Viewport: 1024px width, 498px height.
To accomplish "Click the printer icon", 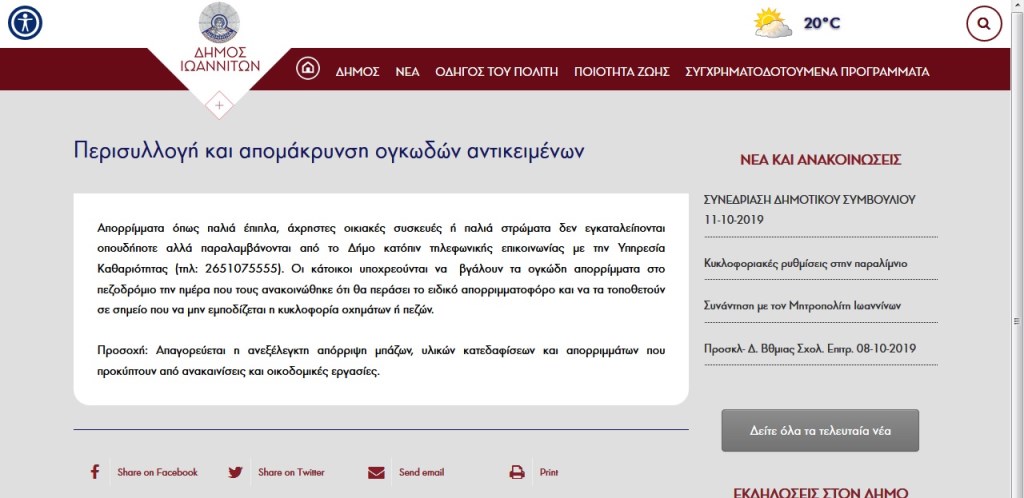I will point(517,472).
